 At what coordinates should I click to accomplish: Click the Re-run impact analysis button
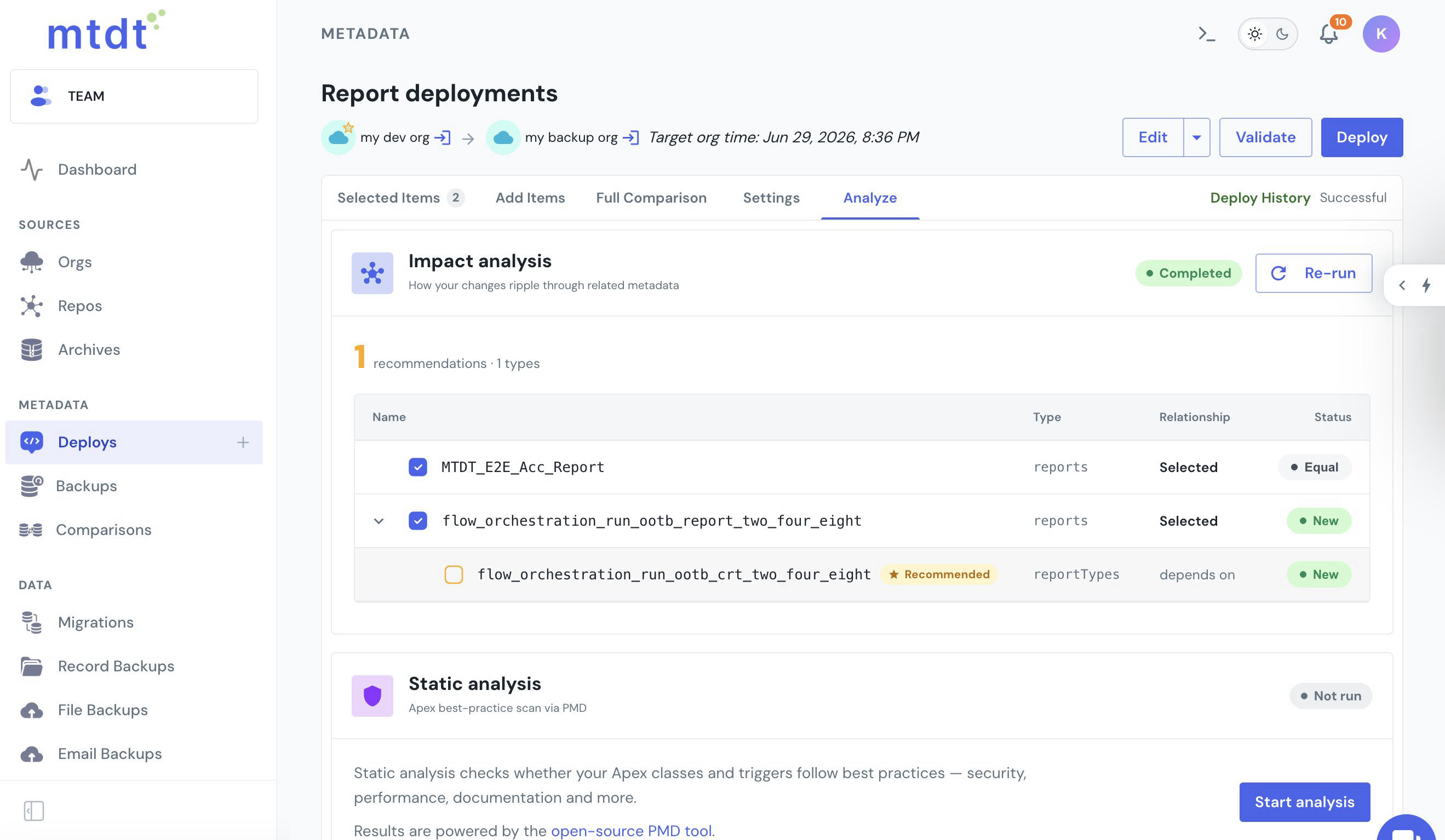click(x=1314, y=273)
